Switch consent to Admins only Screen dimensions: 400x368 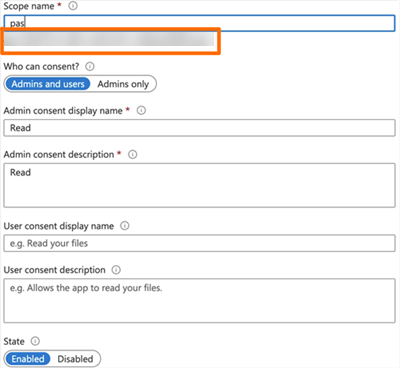[123, 84]
